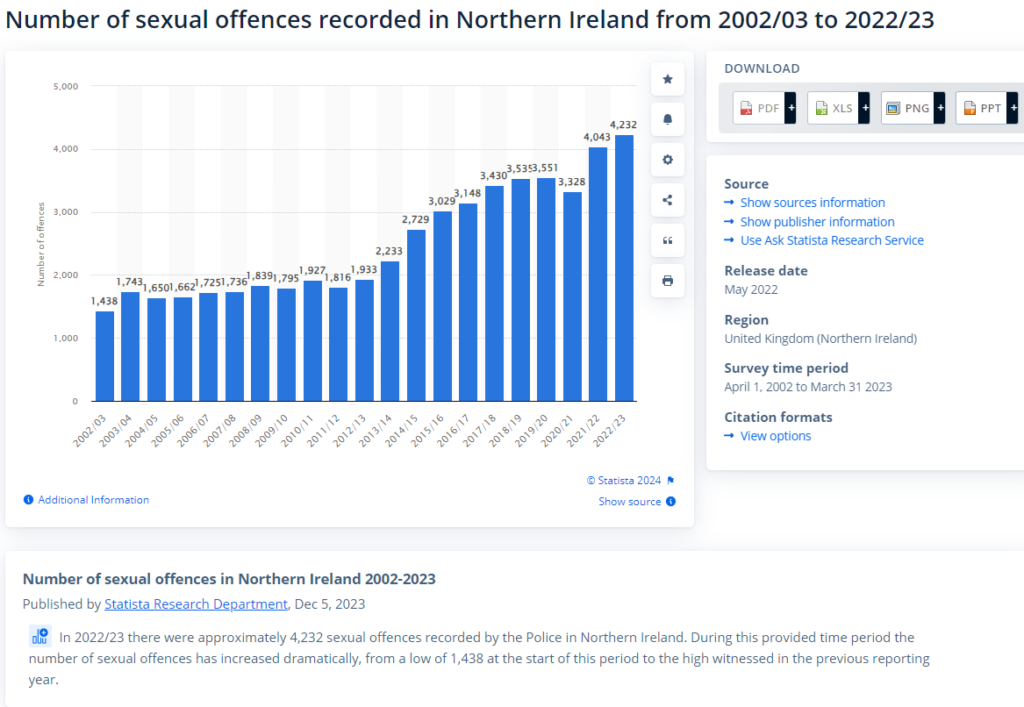
Task: View citation format options
Action: click(775, 436)
